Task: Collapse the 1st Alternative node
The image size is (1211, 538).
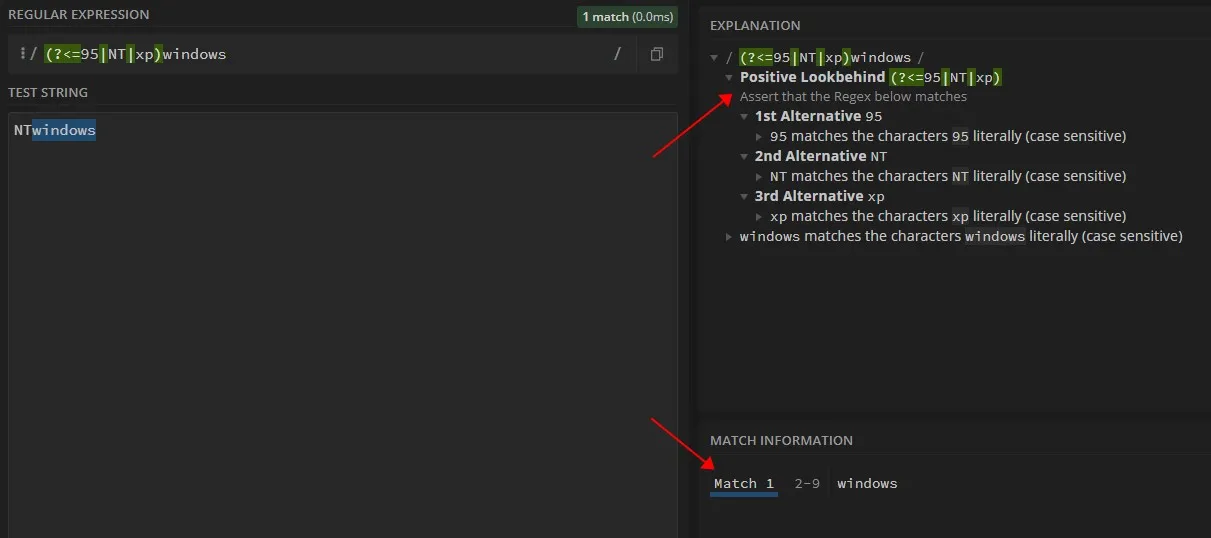Action: 744,117
